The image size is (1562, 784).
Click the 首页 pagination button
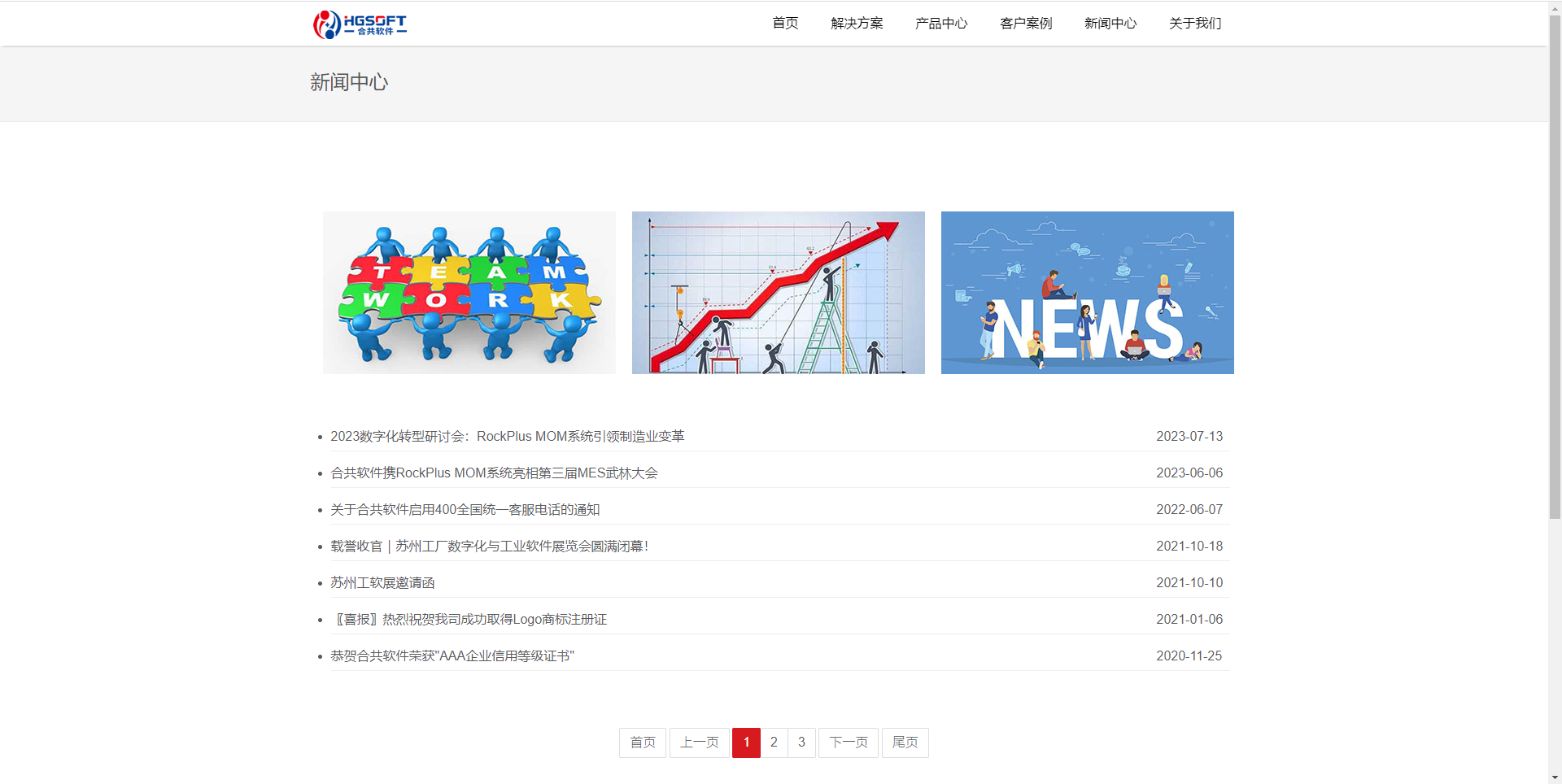[x=643, y=743]
